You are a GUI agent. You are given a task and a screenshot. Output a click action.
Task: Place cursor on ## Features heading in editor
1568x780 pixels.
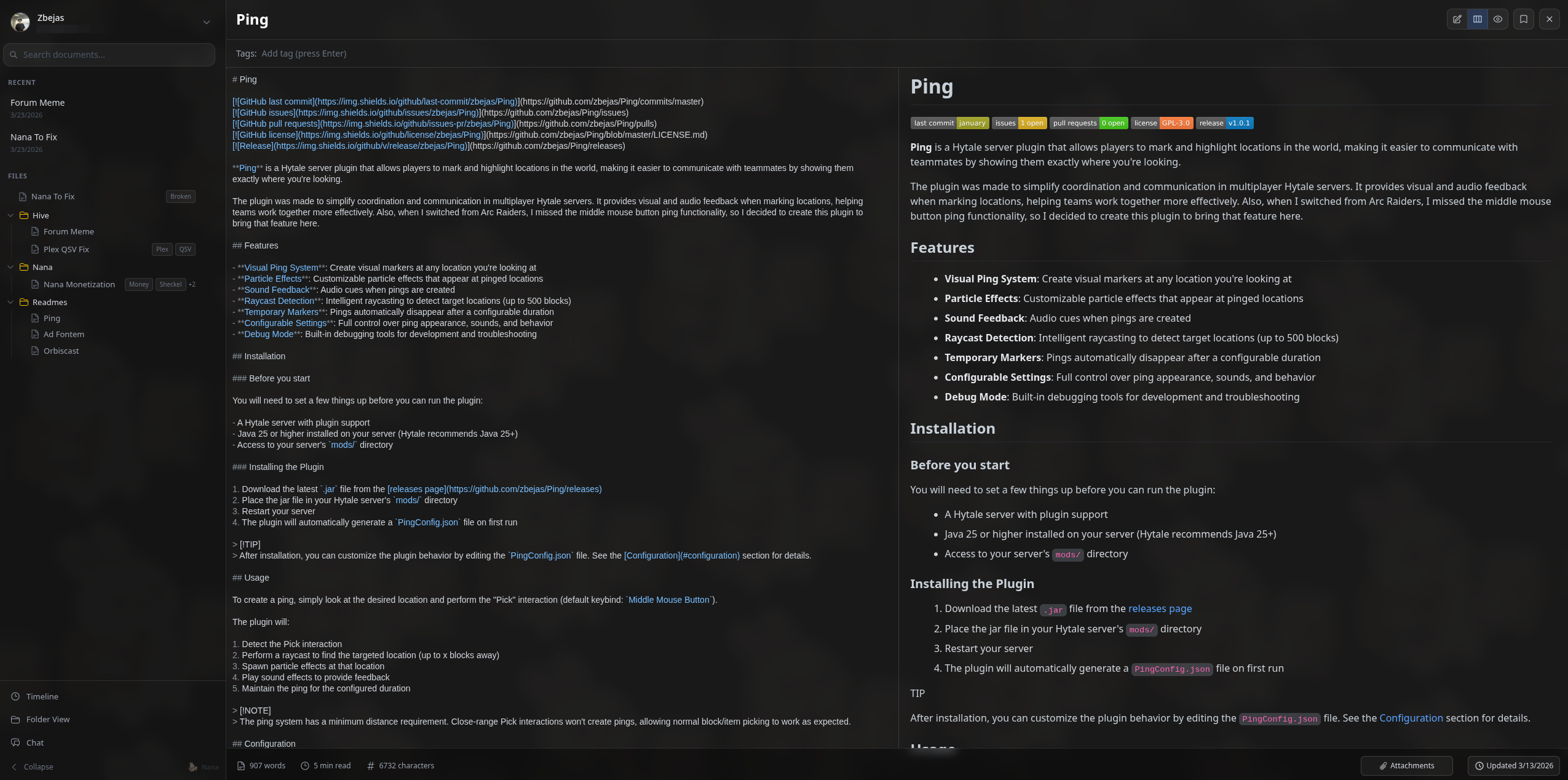[x=255, y=245]
